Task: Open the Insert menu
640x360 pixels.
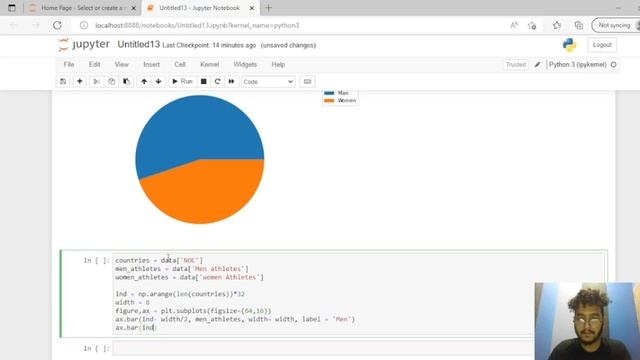Action: click(151, 64)
